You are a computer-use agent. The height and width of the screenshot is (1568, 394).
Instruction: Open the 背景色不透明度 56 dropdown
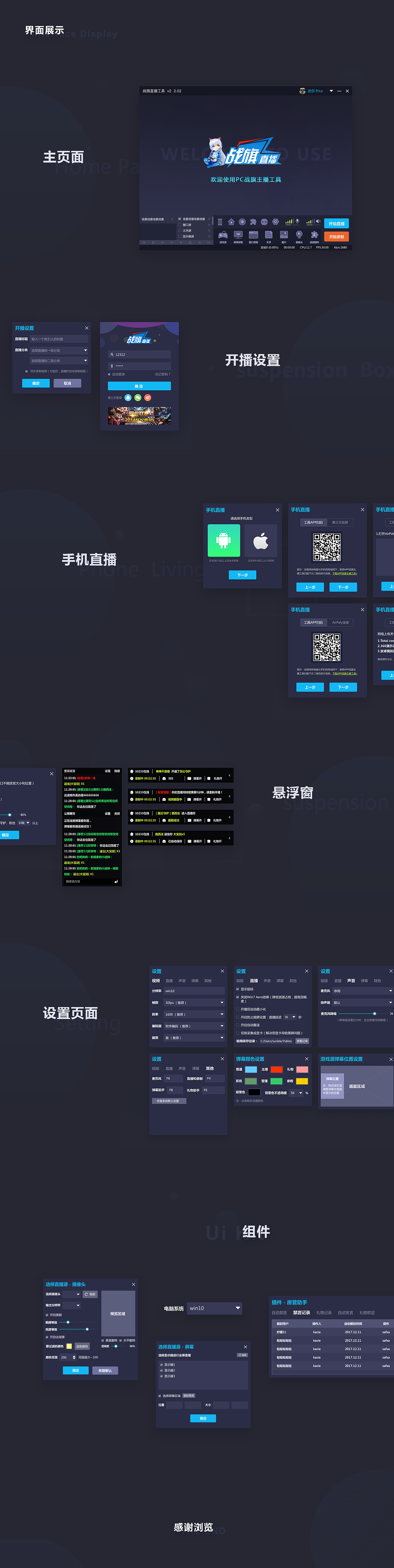(296, 1093)
